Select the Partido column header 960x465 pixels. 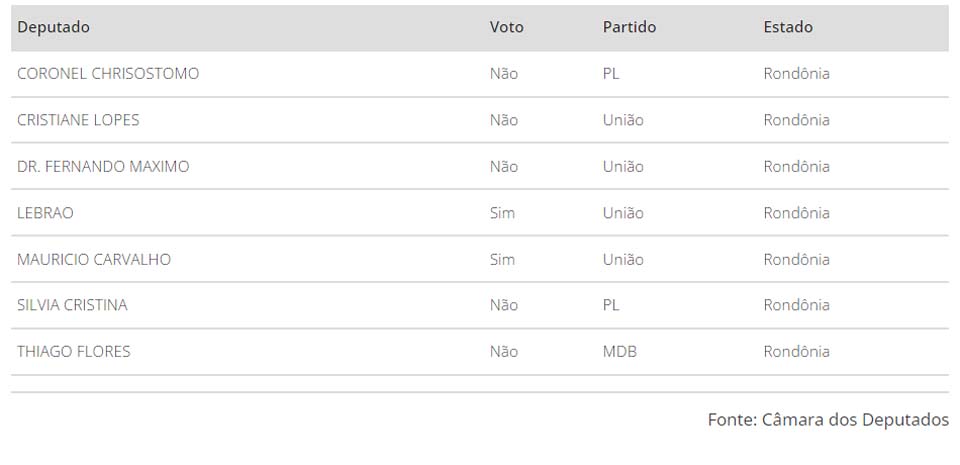tap(629, 28)
